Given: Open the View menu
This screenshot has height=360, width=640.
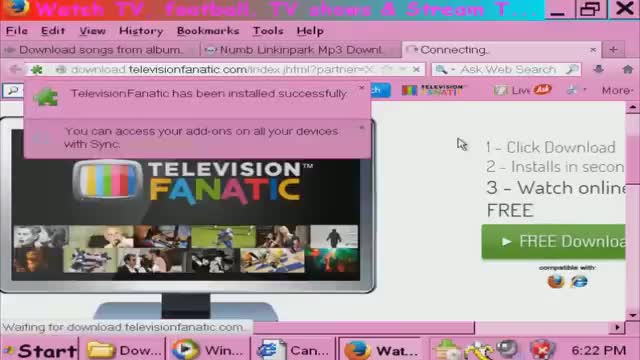Looking at the screenshot, I should point(92,31).
